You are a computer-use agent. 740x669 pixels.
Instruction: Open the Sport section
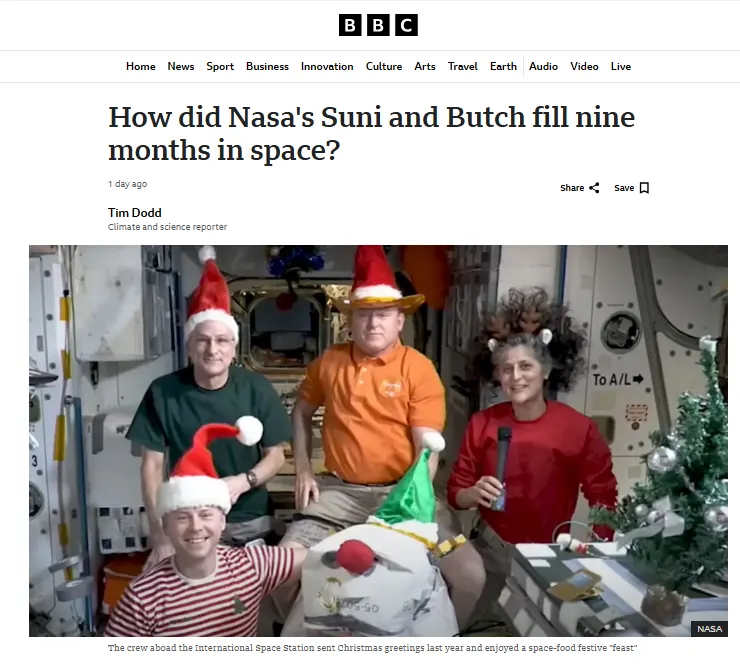click(x=220, y=67)
